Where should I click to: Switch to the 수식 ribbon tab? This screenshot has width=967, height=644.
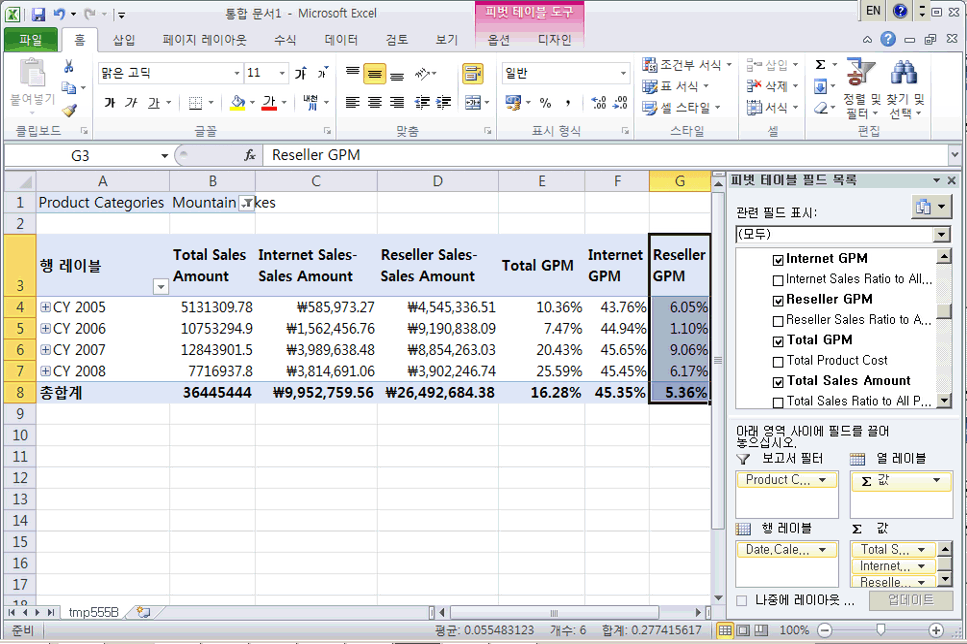[285, 40]
